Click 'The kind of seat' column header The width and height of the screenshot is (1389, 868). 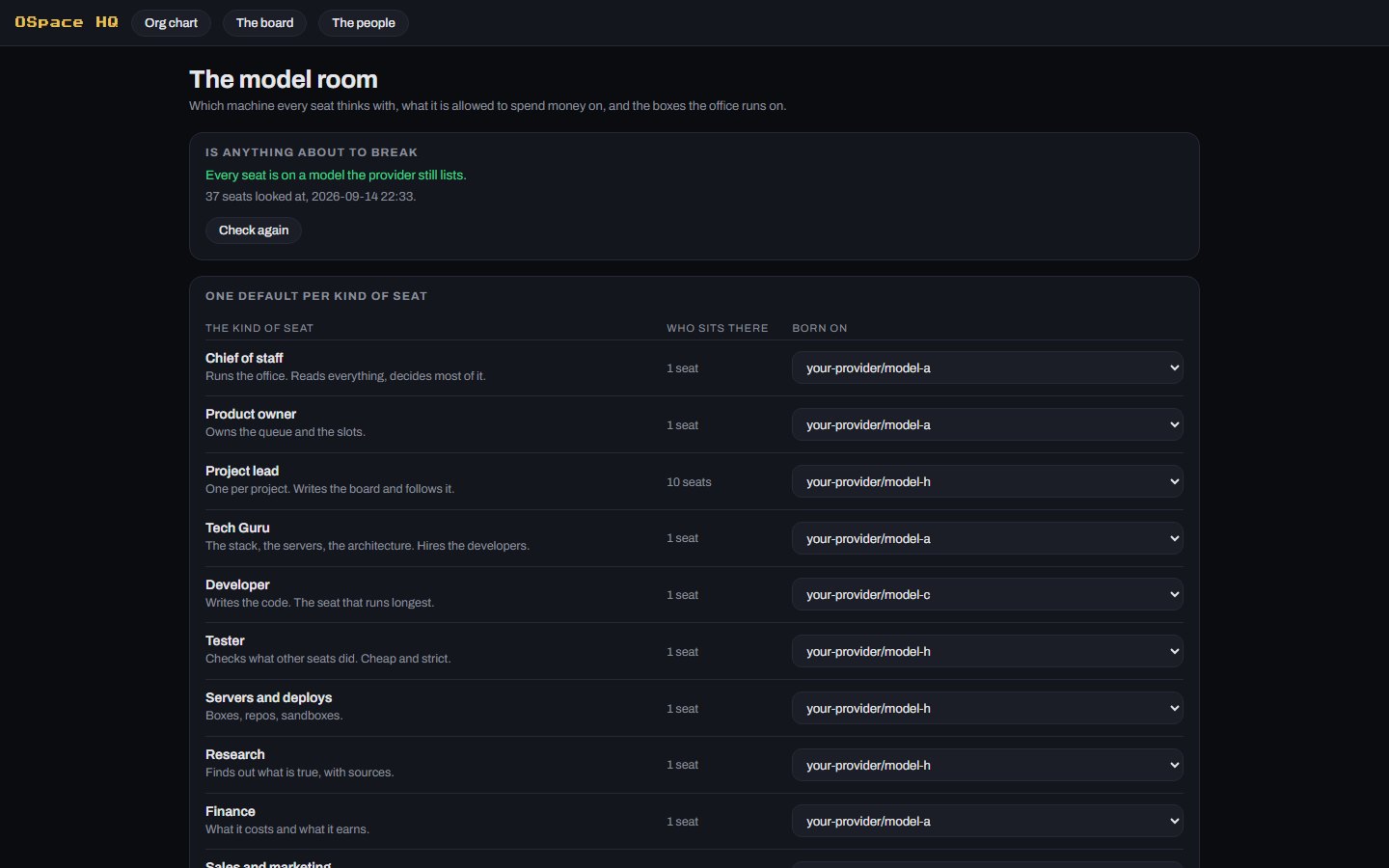pos(259,329)
